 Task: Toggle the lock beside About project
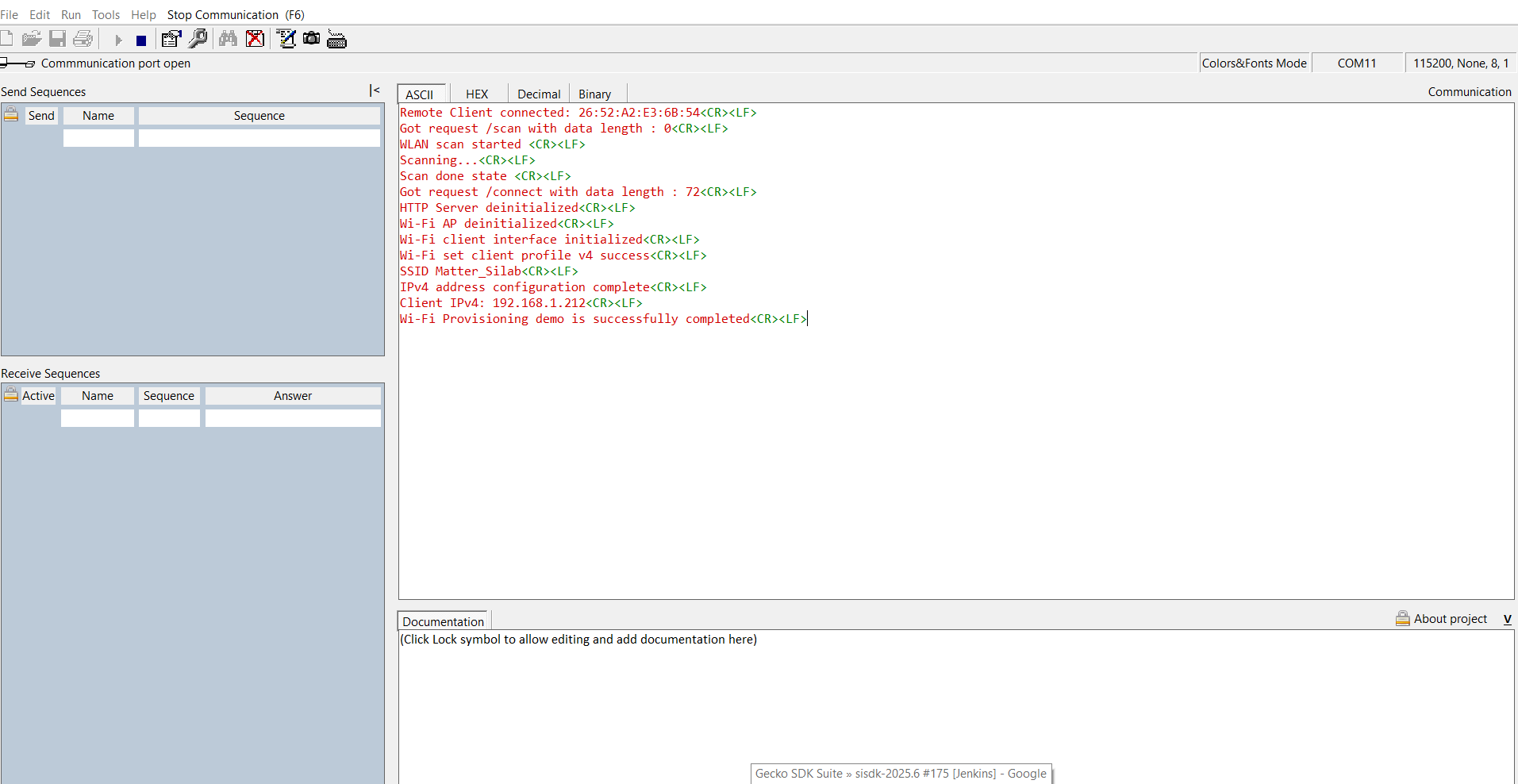[1402, 619]
